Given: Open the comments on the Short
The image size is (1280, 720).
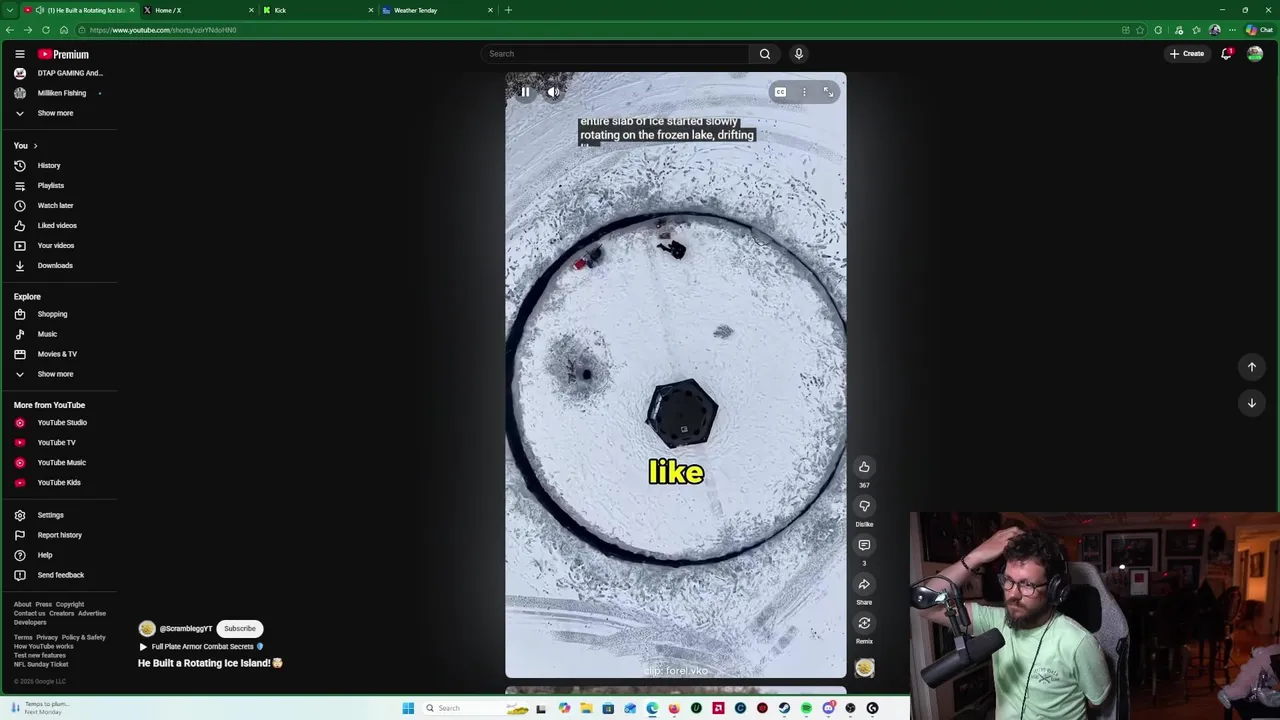Looking at the screenshot, I should 864,545.
